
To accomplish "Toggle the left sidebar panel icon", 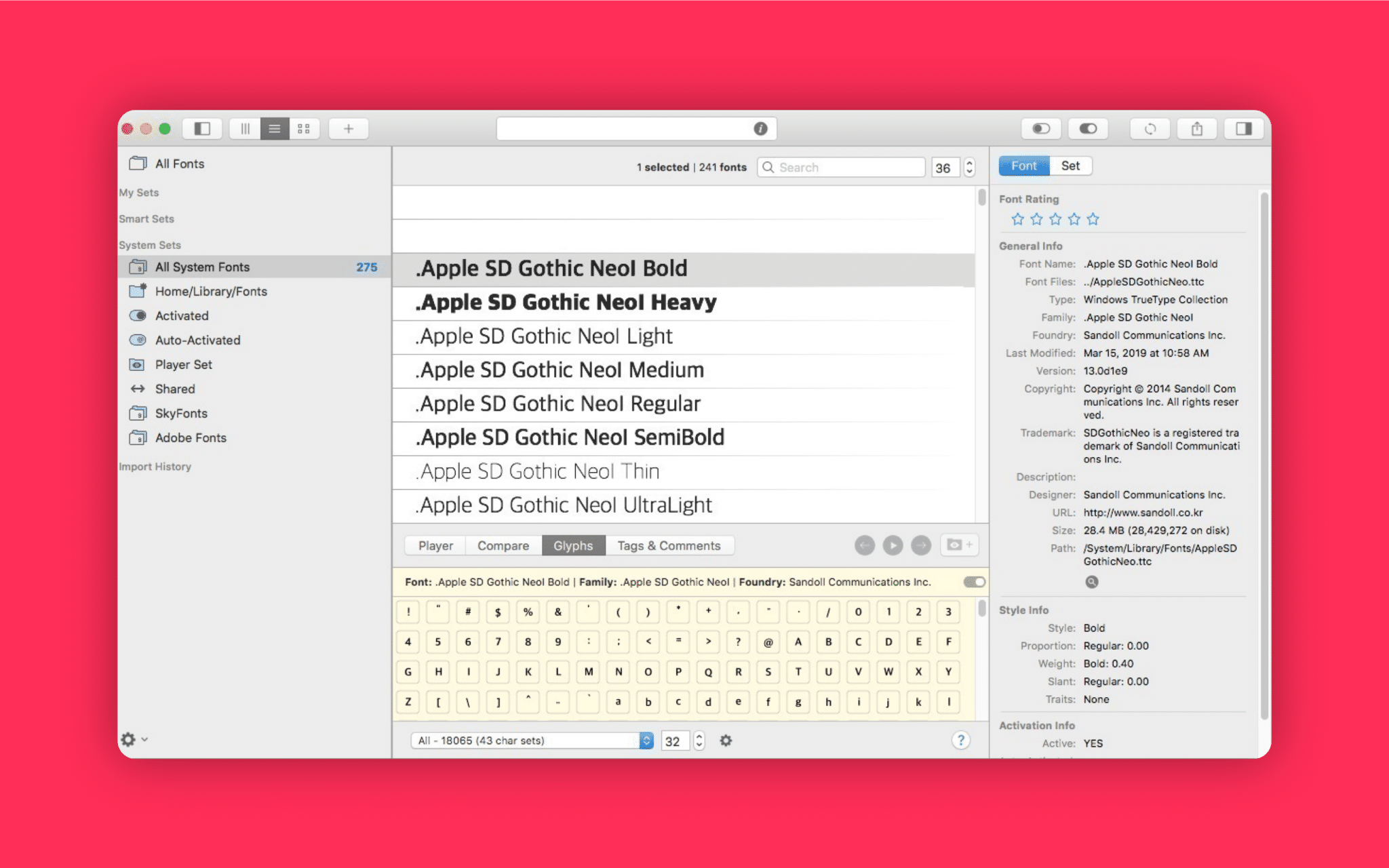I will coord(202,129).
